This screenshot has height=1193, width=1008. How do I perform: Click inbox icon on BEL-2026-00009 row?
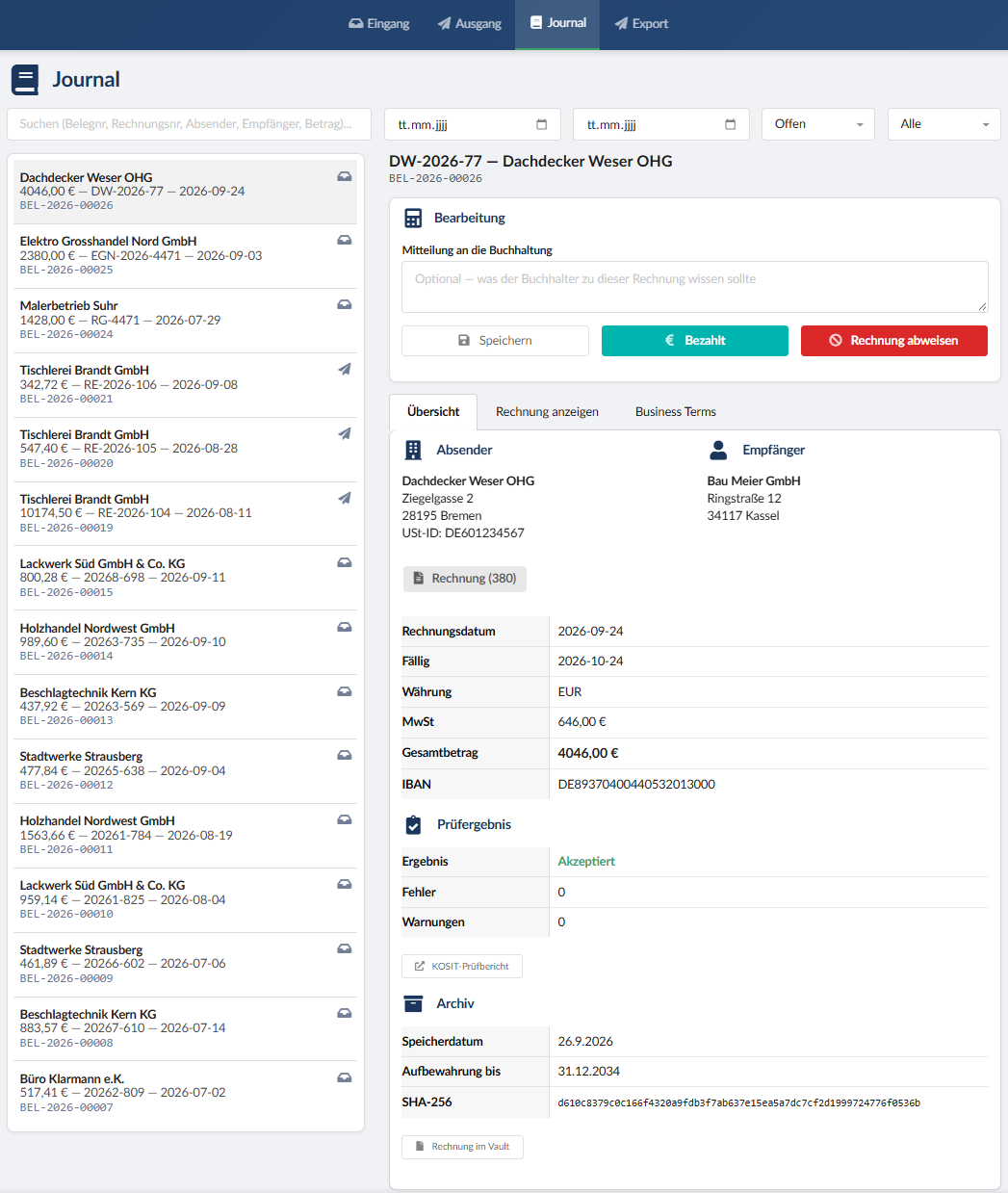point(344,948)
